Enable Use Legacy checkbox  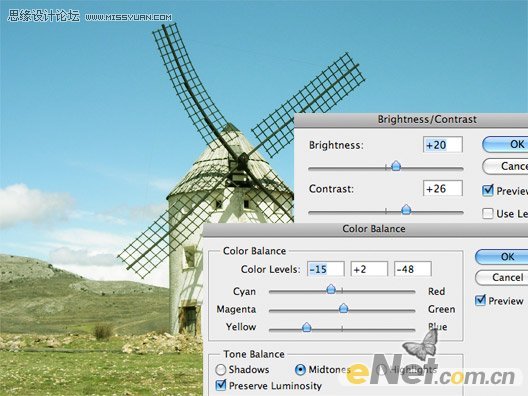click(488, 213)
